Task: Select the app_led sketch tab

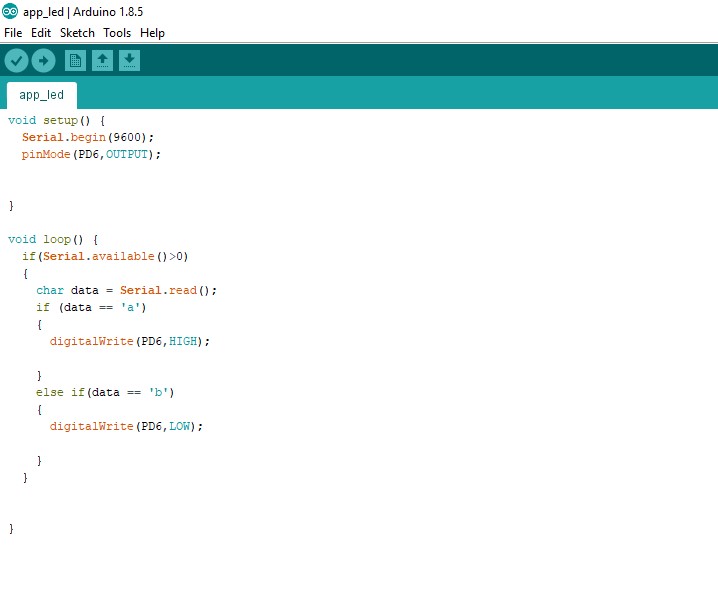Action: [42, 95]
